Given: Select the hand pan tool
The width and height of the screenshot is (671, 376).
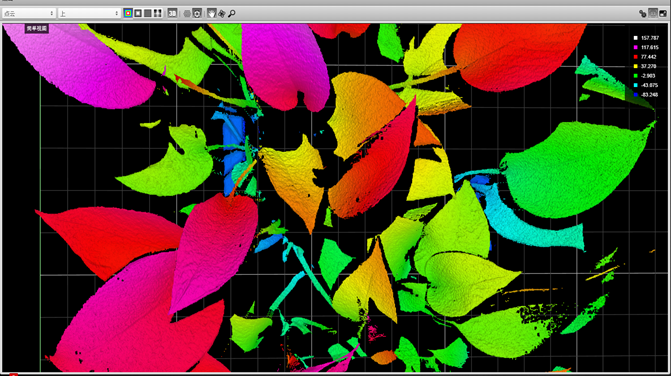Looking at the screenshot, I should pyautogui.click(x=211, y=13).
